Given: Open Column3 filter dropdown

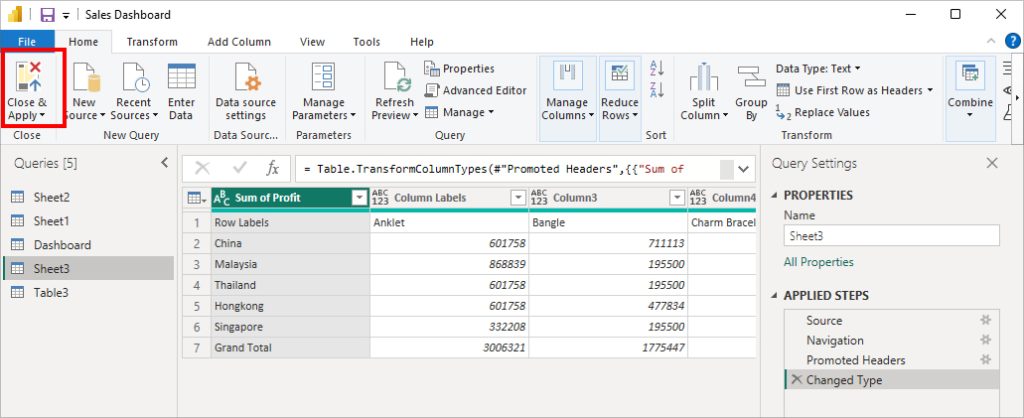Looking at the screenshot, I should [x=677, y=198].
